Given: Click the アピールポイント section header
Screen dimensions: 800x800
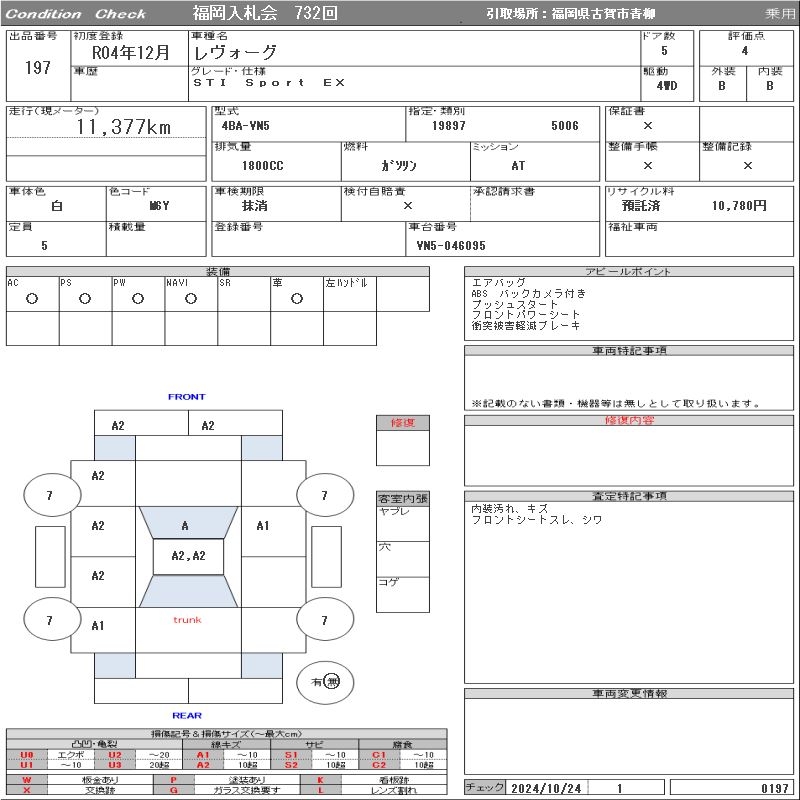Looking at the screenshot, I should 627,272.
